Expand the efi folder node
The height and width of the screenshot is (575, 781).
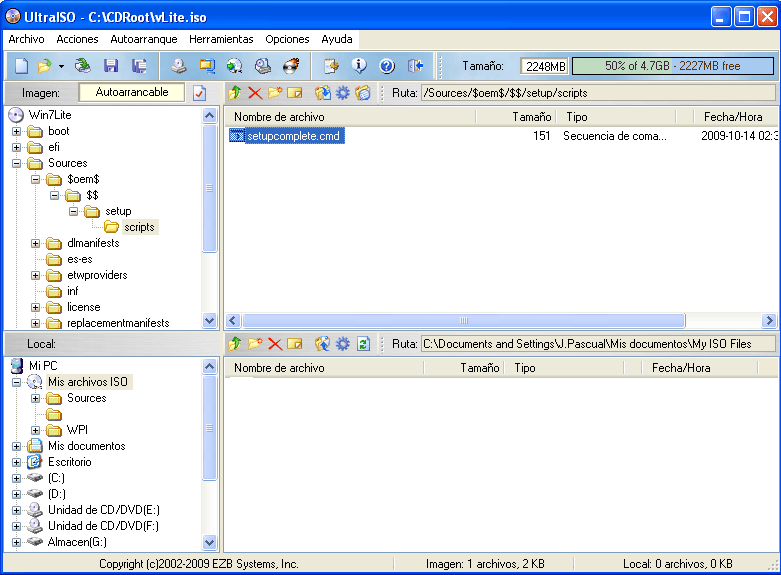pos(16,147)
